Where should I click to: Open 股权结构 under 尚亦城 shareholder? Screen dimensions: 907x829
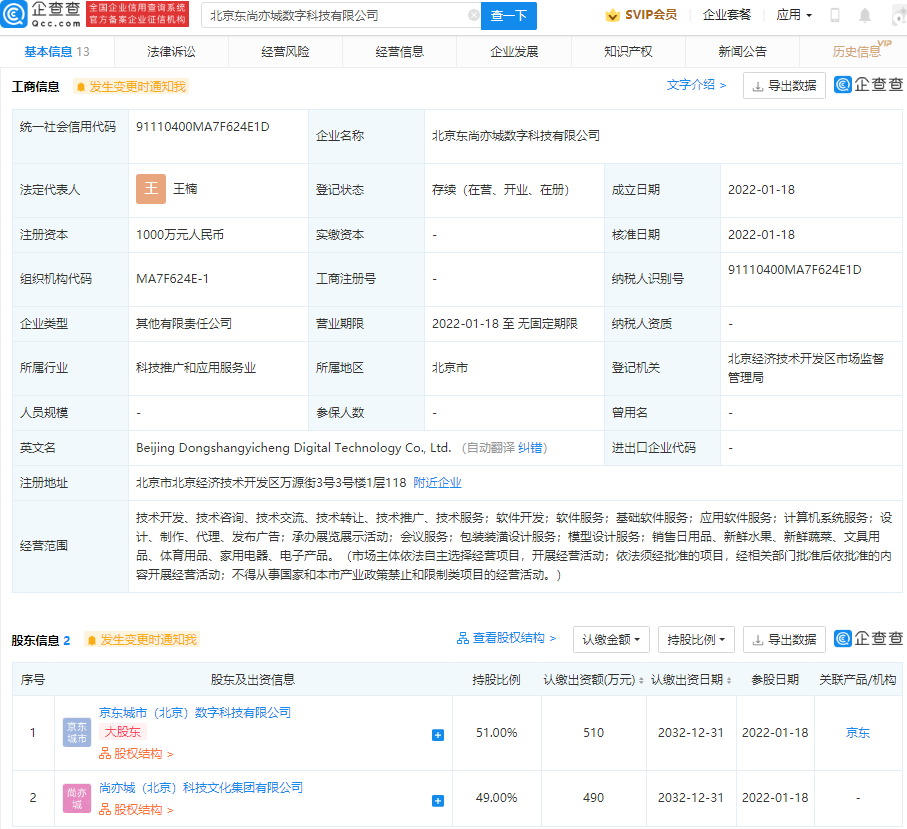(136, 810)
